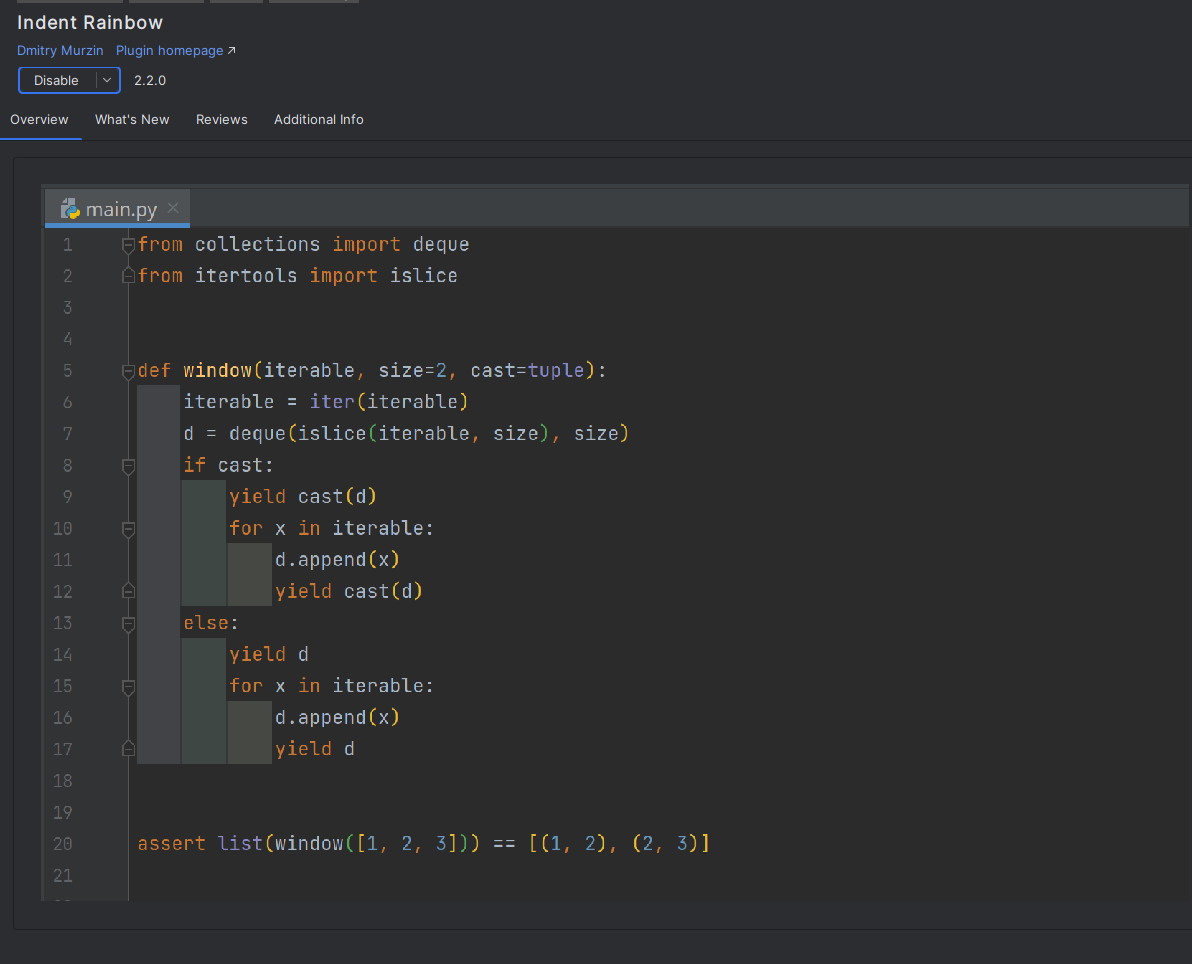Collapse the imports fold marker on line 1
This screenshot has width=1192, height=964.
128,245
